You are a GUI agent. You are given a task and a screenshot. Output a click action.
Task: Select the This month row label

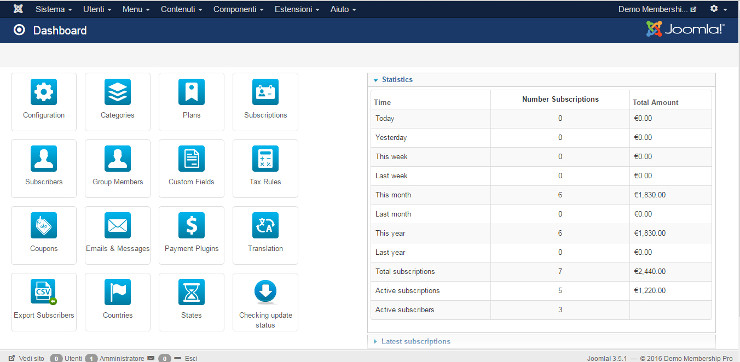[393, 195]
